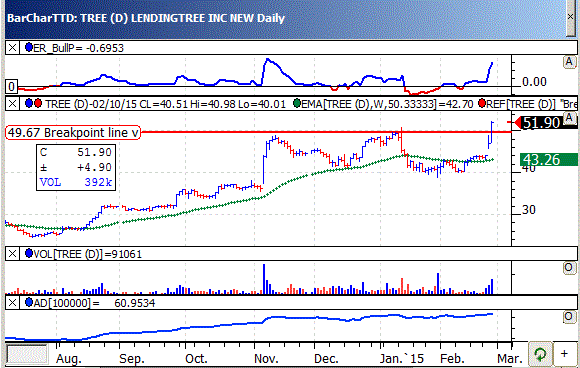This screenshot has height=368, width=580.
Task: Select the 49.67 Breakpoint line label
Action: [73, 132]
